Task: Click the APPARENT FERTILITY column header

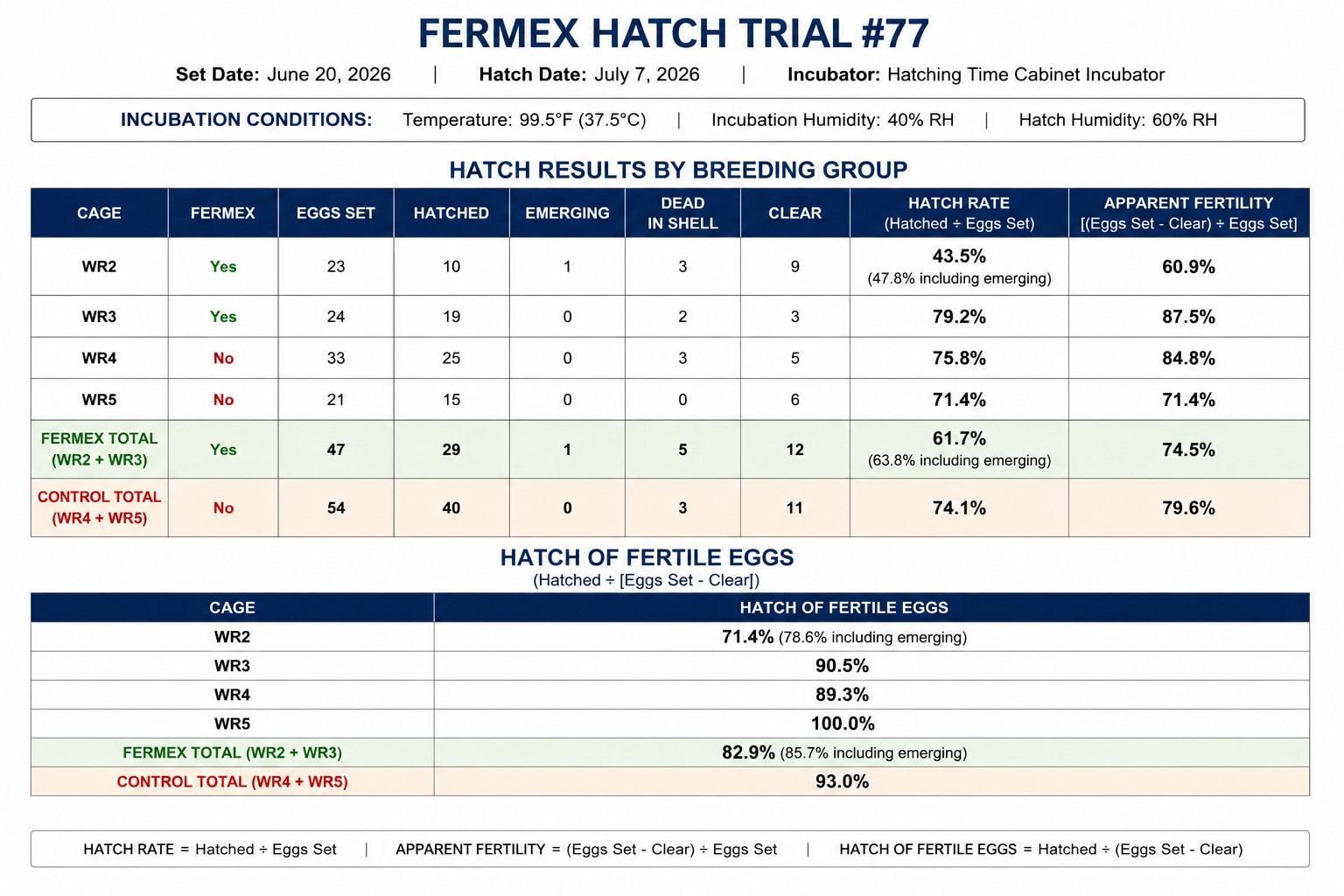Action: 1188,213
